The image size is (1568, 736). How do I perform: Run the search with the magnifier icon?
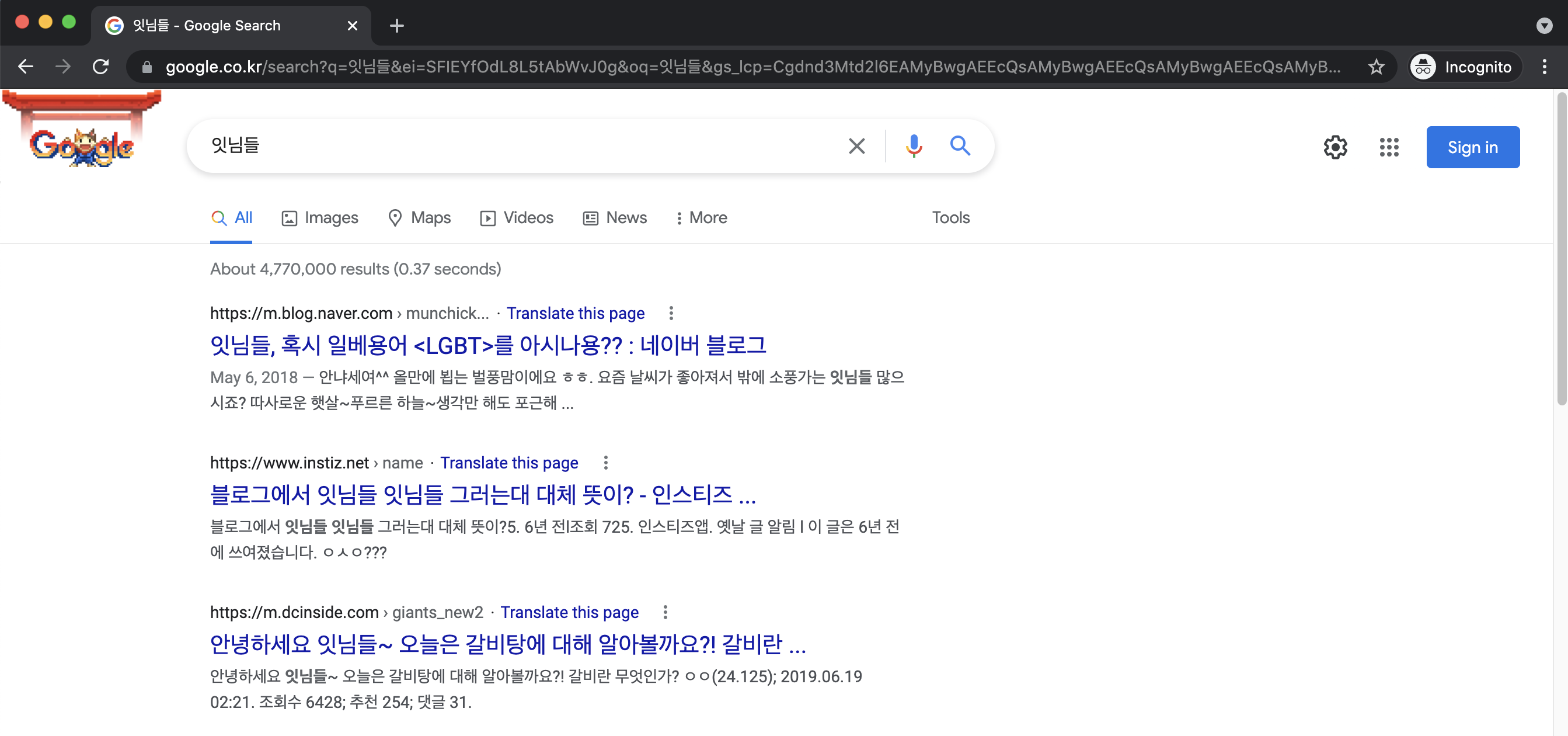[x=960, y=145]
